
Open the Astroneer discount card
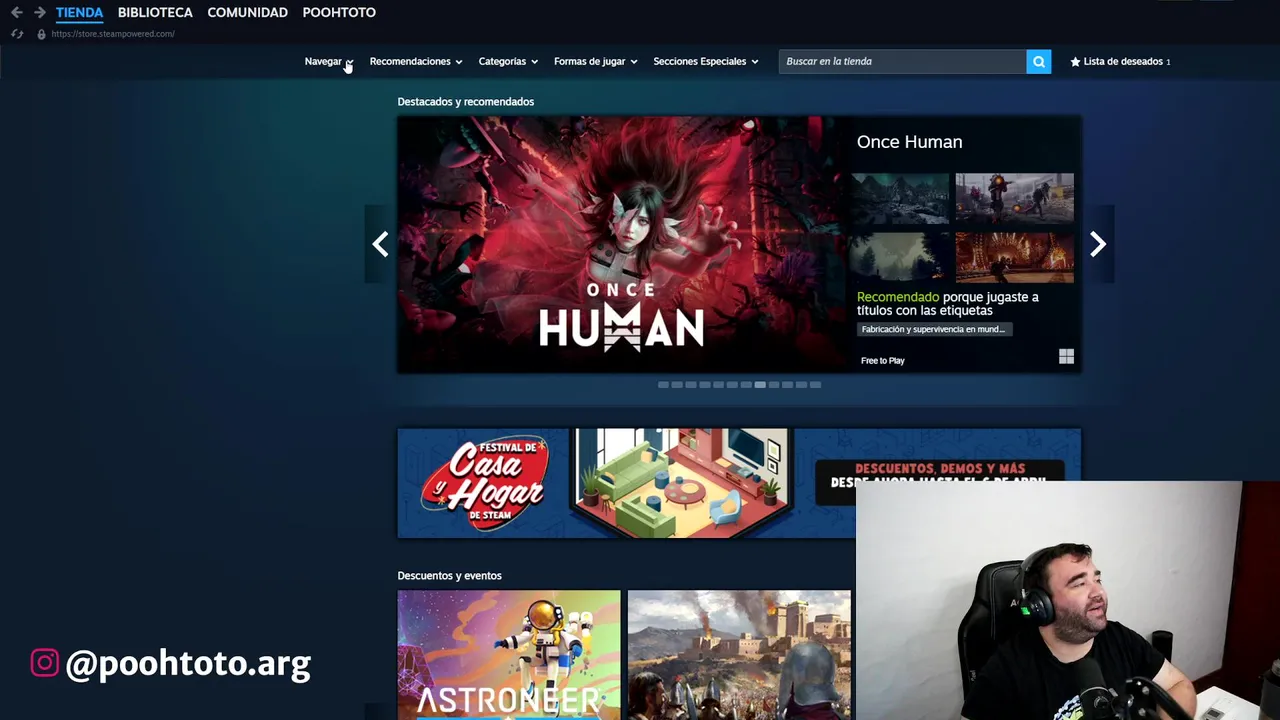[x=509, y=655]
